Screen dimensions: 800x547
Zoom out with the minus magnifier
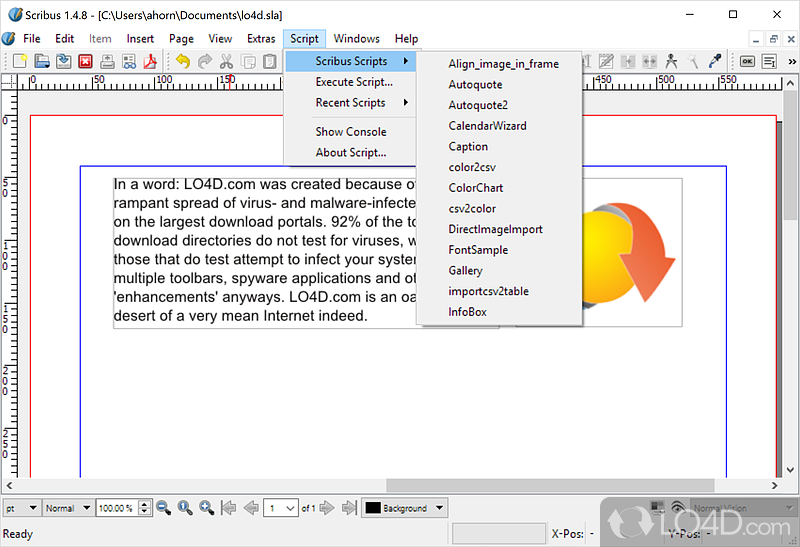(x=163, y=508)
